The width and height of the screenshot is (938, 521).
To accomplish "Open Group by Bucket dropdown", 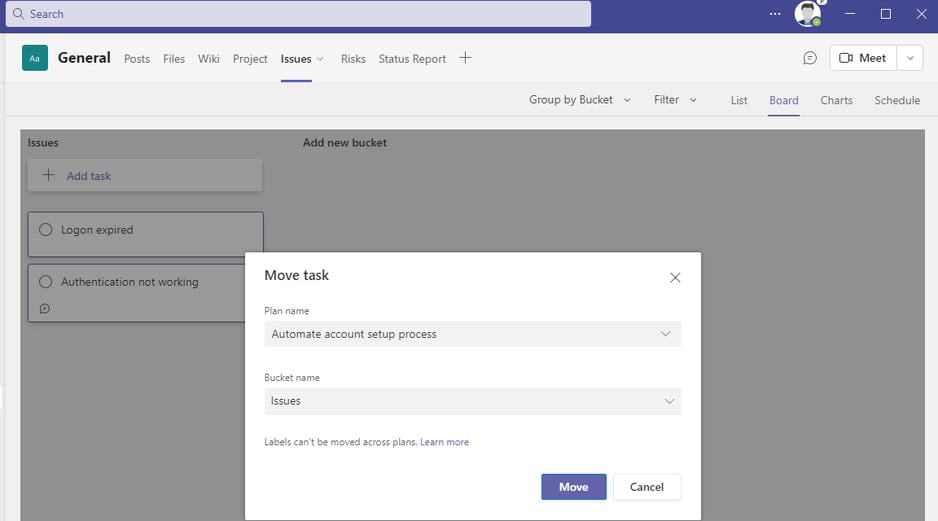I will (x=579, y=100).
